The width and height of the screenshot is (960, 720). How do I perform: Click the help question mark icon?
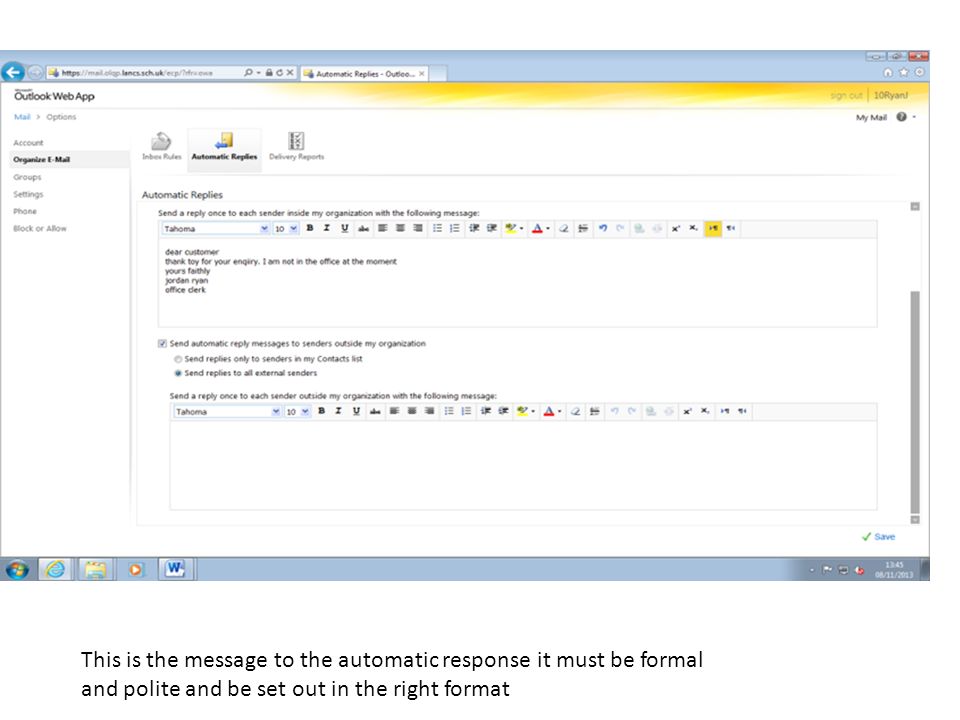click(901, 117)
